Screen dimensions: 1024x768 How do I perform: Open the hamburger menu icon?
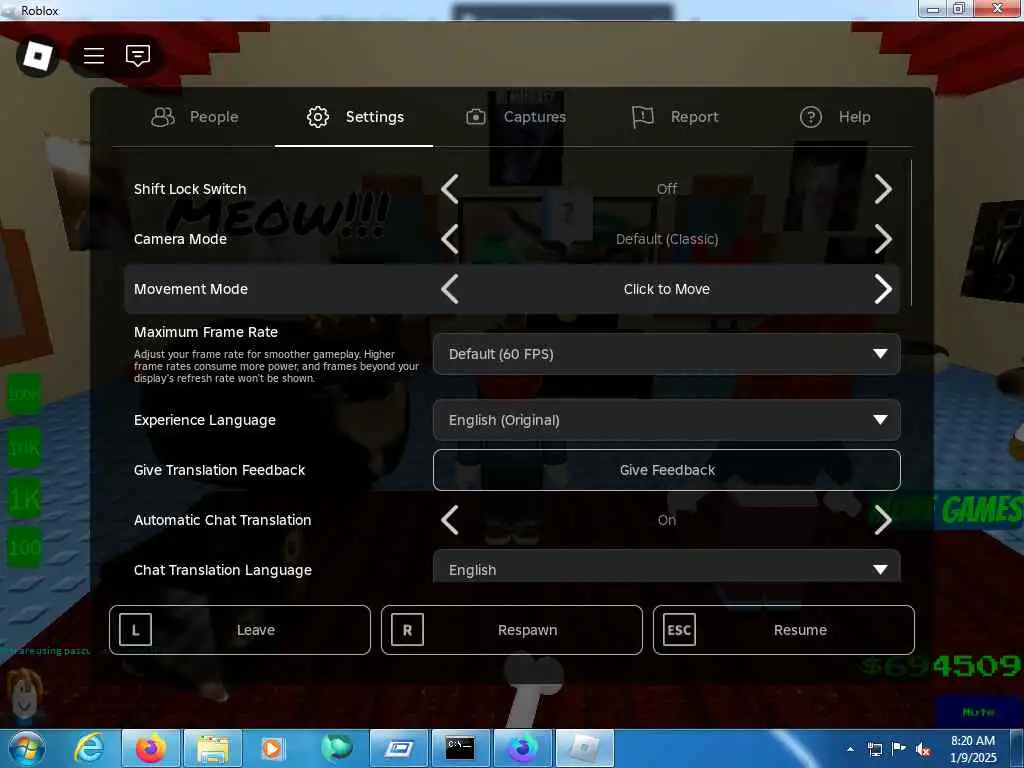pos(94,56)
